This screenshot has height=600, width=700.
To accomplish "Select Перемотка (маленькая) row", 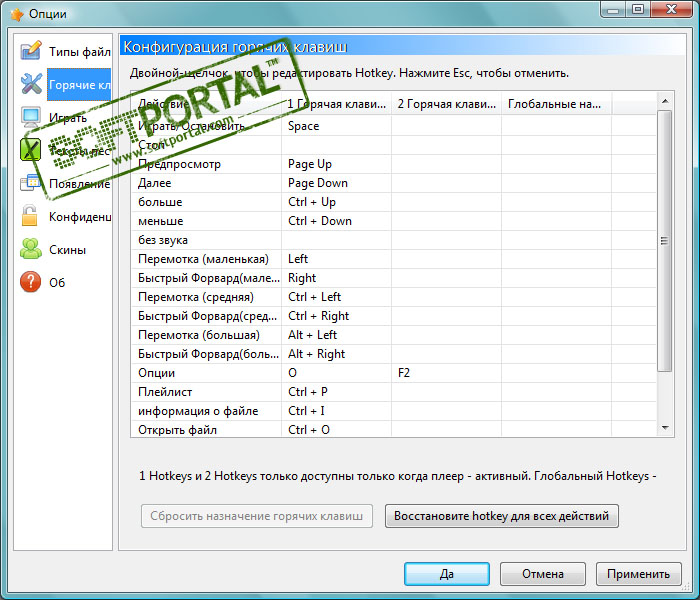I will point(394,259).
